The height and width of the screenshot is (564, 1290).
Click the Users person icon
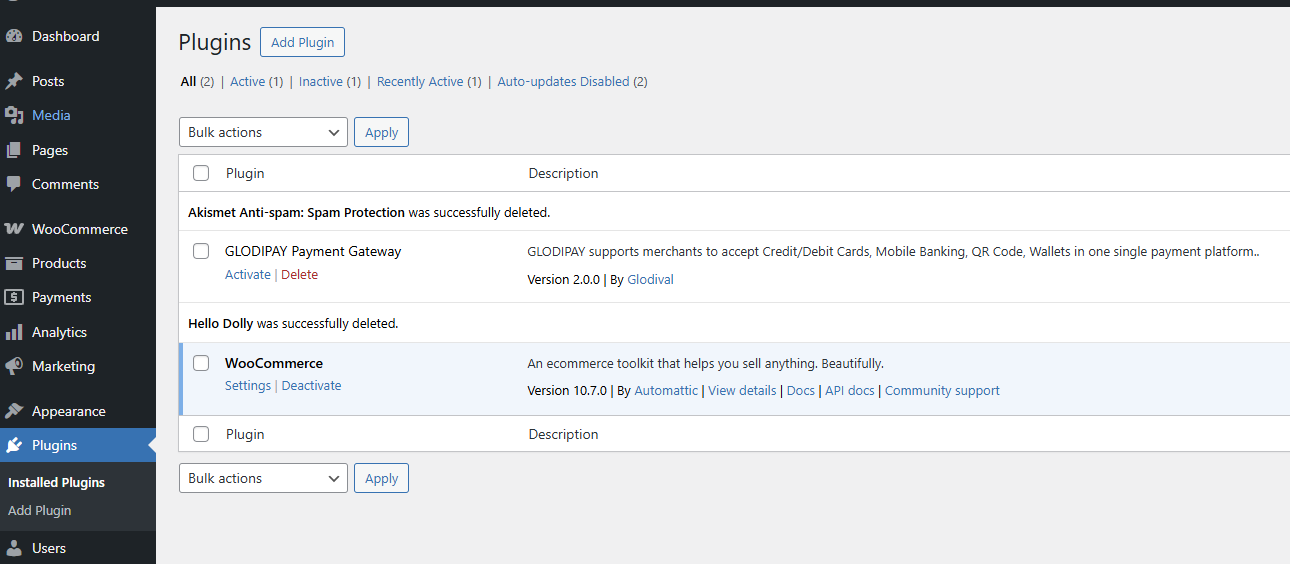(x=14, y=548)
